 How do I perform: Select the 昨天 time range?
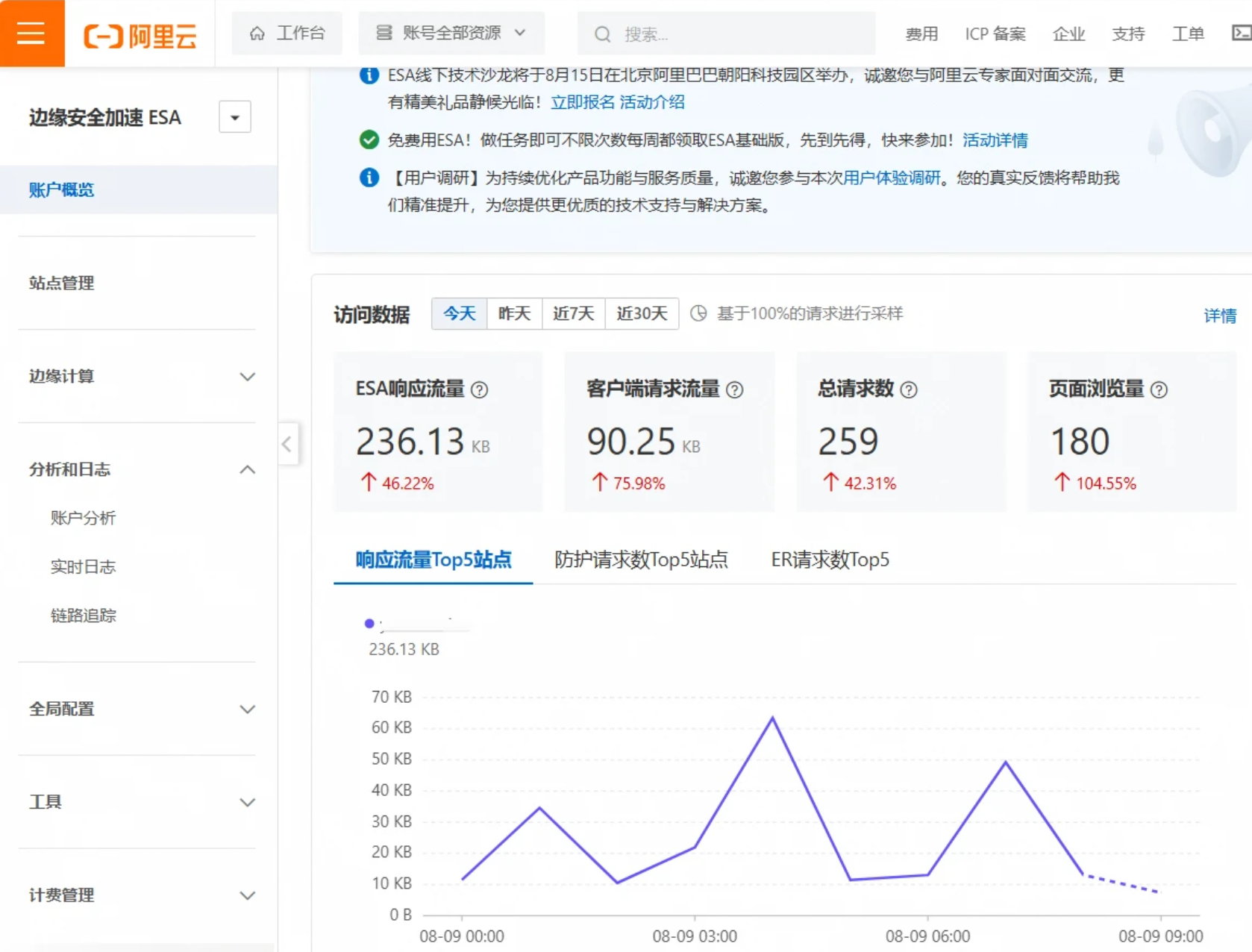(x=514, y=313)
